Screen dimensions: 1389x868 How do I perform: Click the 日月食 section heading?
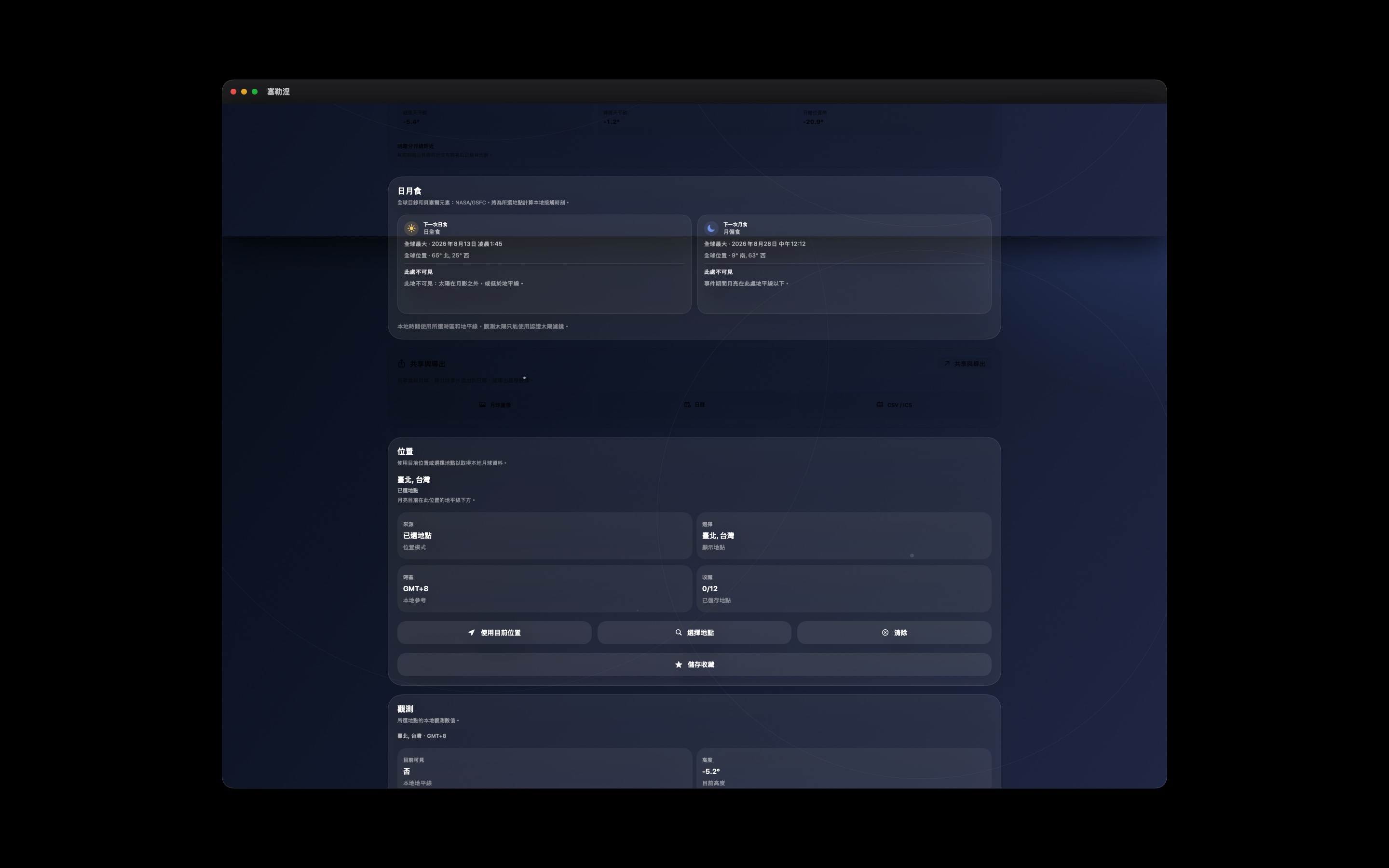(409, 191)
